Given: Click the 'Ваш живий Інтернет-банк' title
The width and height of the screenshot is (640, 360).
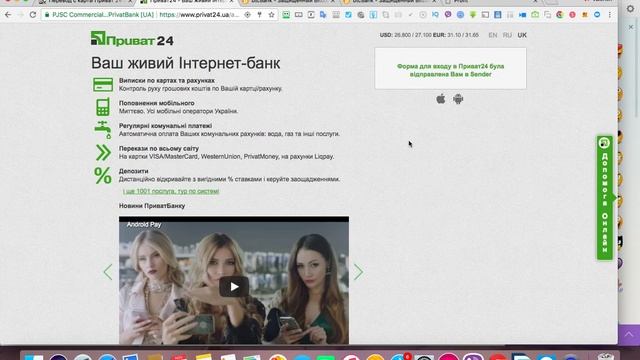Looking at the screenshot, I should [186, 63].
